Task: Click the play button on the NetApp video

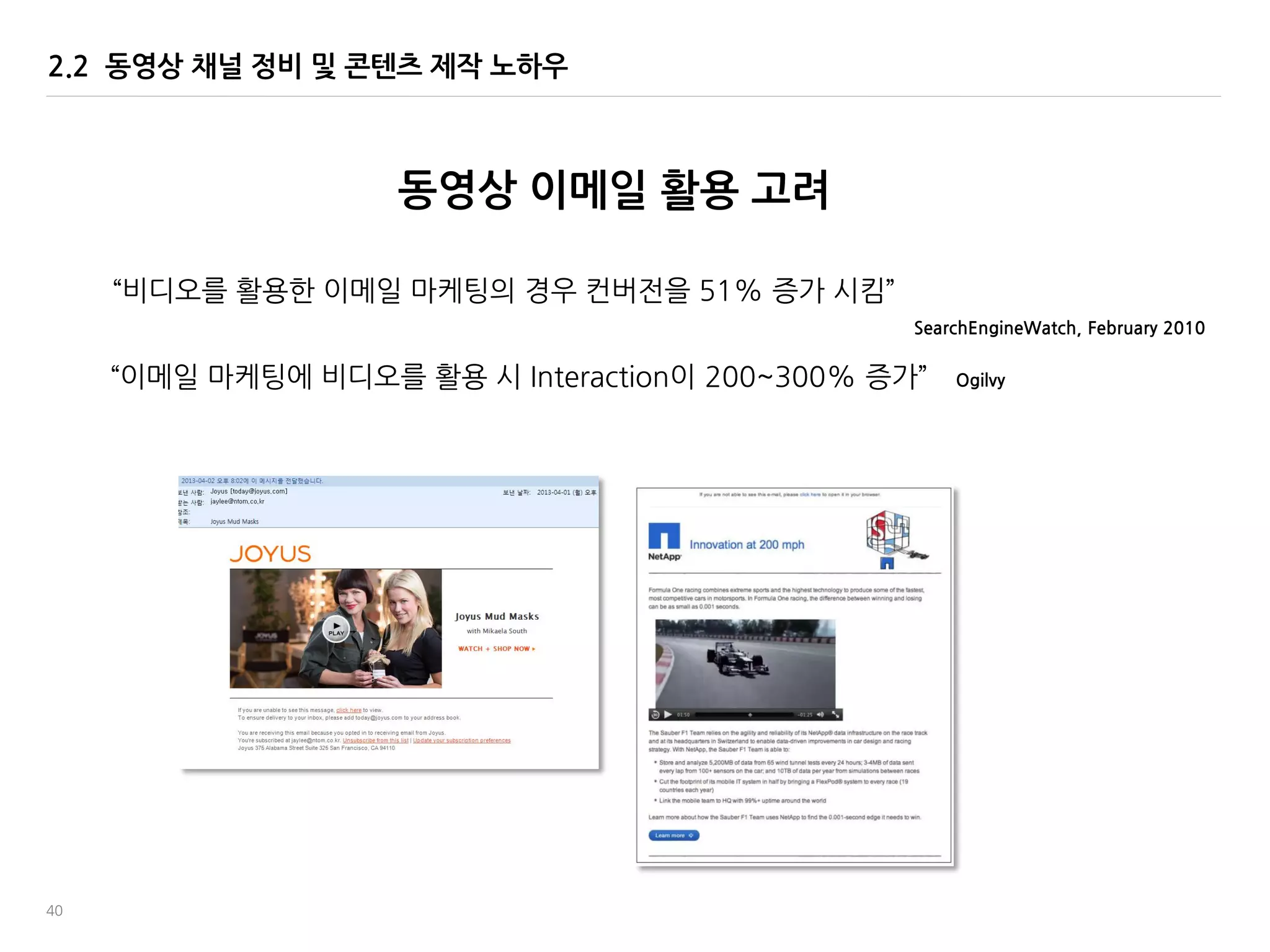Action: tap(668, 715)
